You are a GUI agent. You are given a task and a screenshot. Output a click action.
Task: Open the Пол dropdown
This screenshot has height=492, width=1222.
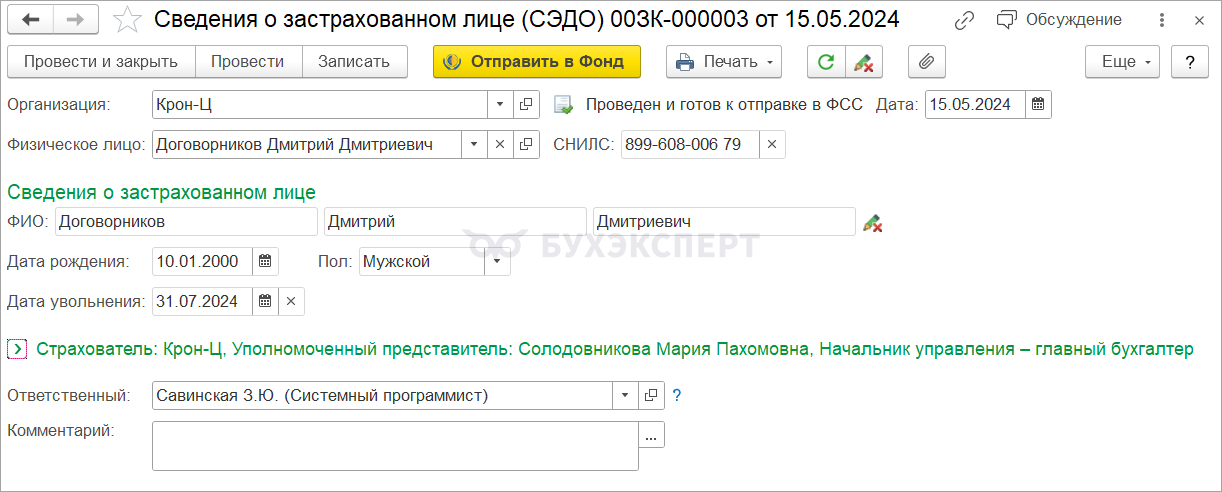pos(497,262)
